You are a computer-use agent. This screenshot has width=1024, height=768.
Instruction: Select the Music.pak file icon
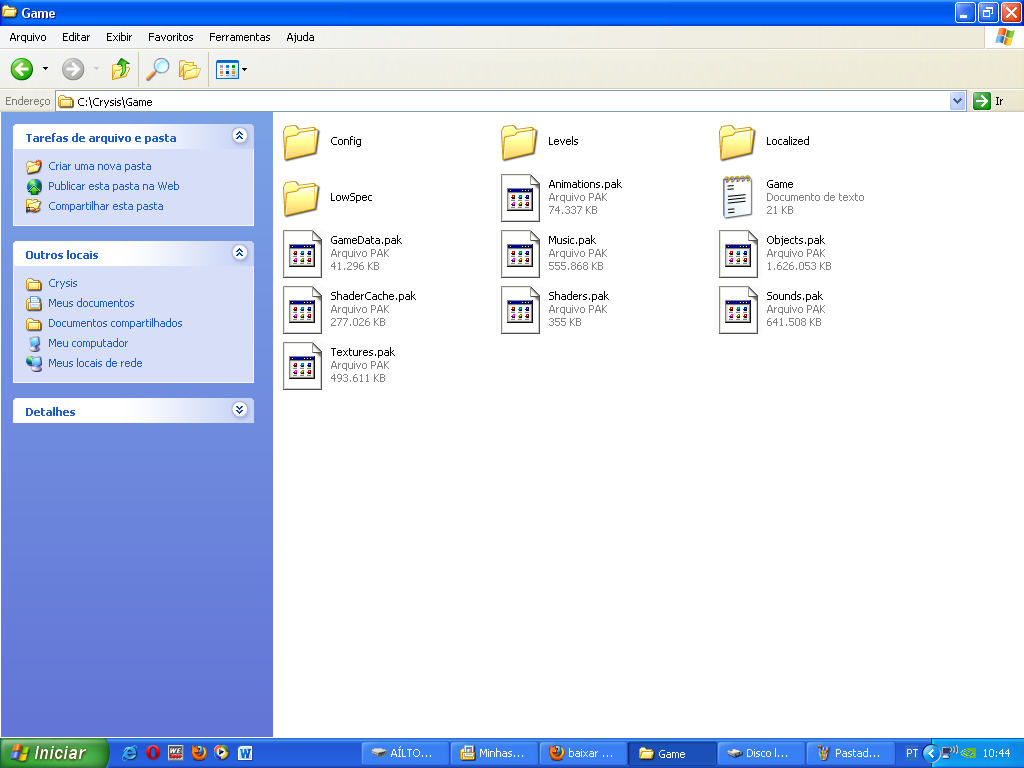[x=520, y=254]
